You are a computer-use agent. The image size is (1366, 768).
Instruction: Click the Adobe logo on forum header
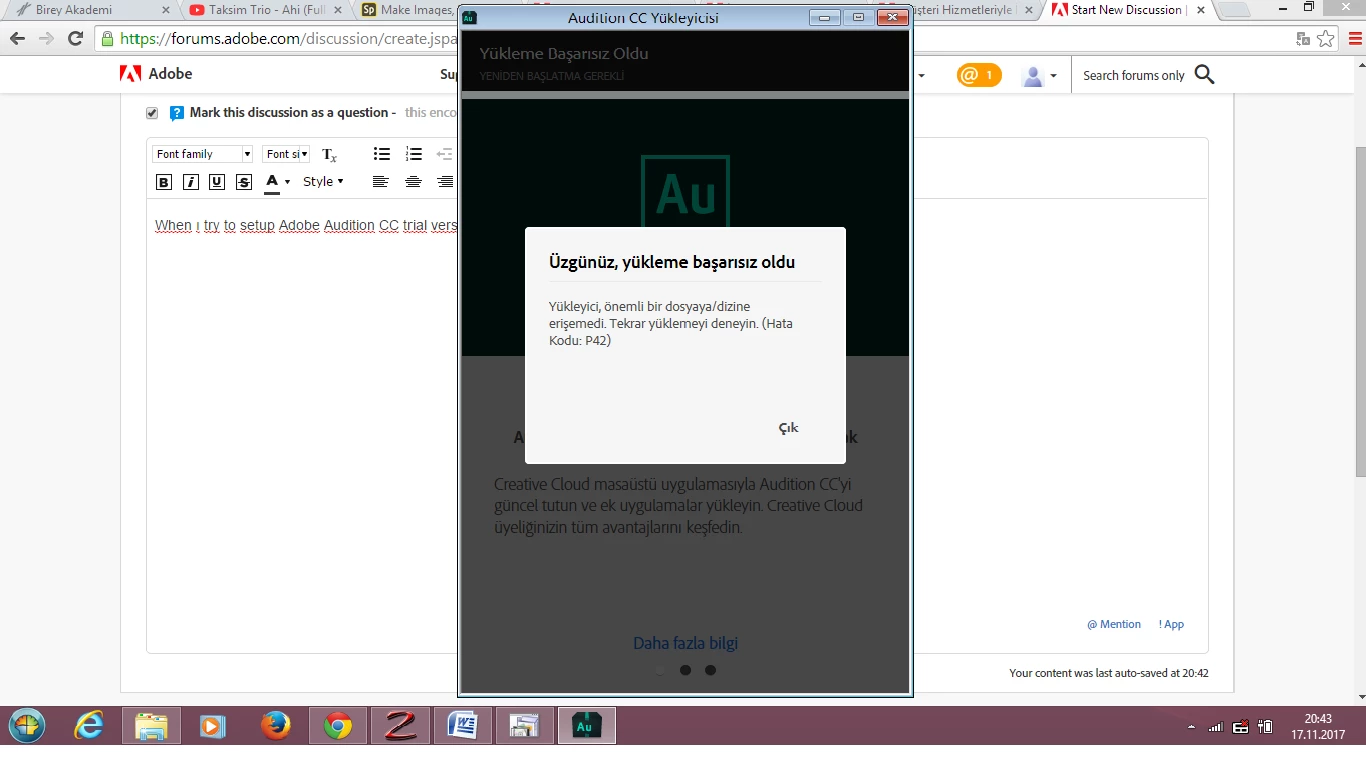(x=155, y=74)
